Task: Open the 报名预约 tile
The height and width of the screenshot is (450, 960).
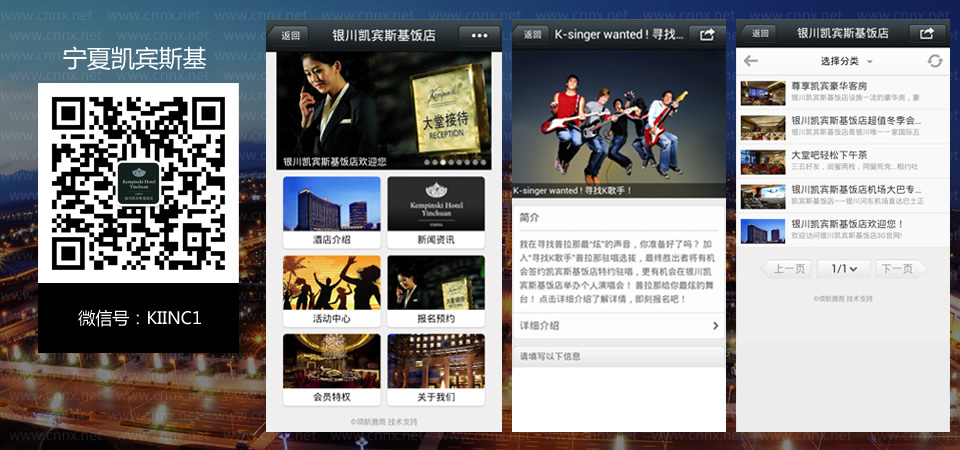Action: [x=436, y=291]
